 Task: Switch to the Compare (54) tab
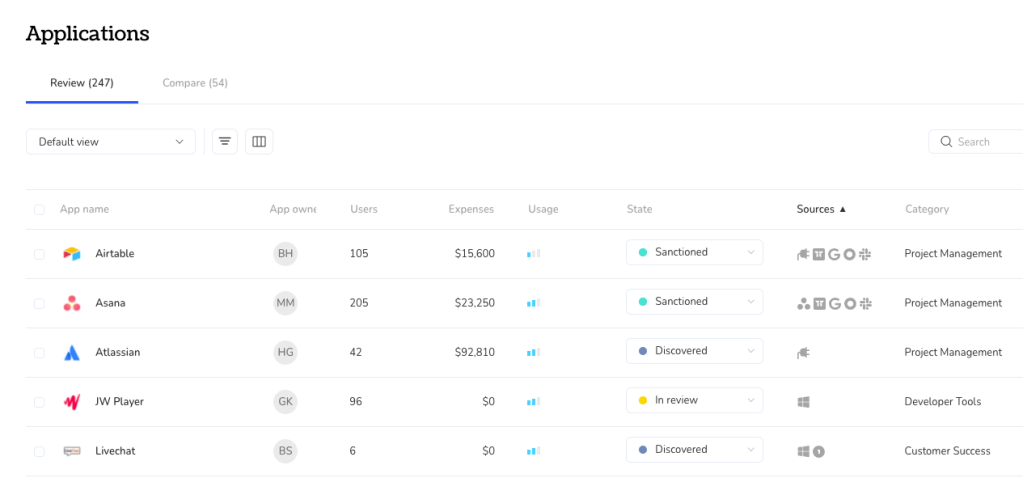195,83
